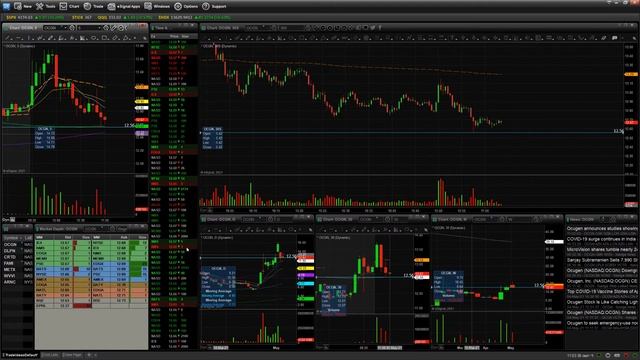Click purple price marker on daily chart
This screenshot has height=360, width=640.
pos(306,276)
